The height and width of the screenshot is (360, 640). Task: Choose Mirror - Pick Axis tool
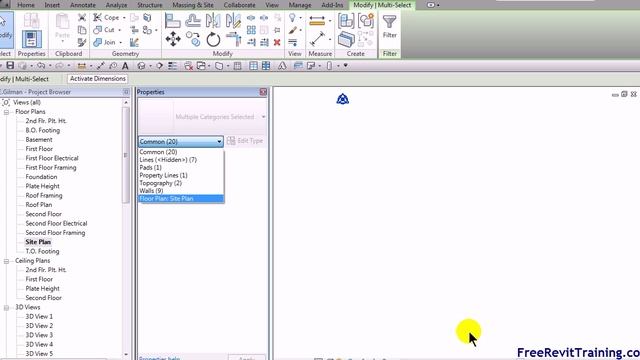coord(213,20)
